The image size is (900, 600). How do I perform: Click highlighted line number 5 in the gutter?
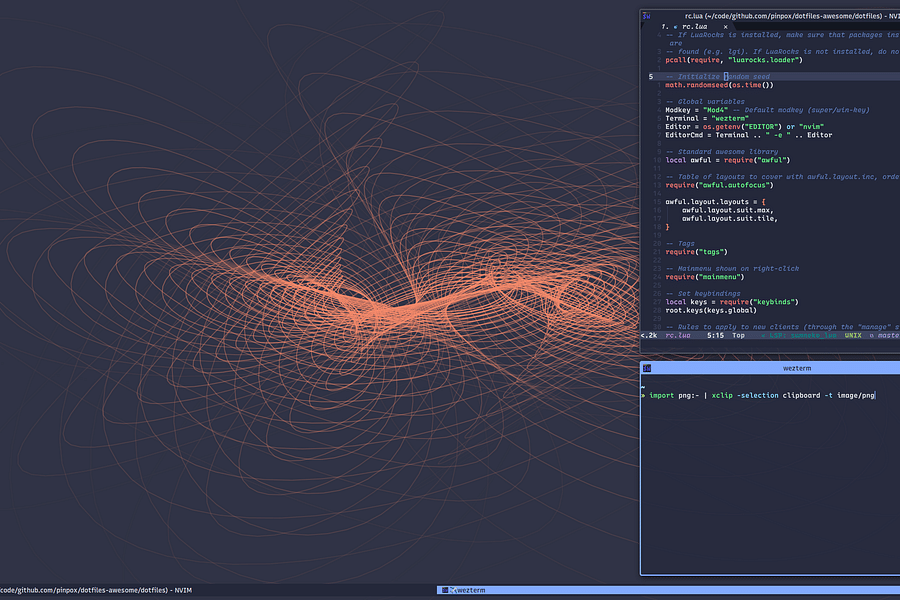tap(649, 75)
